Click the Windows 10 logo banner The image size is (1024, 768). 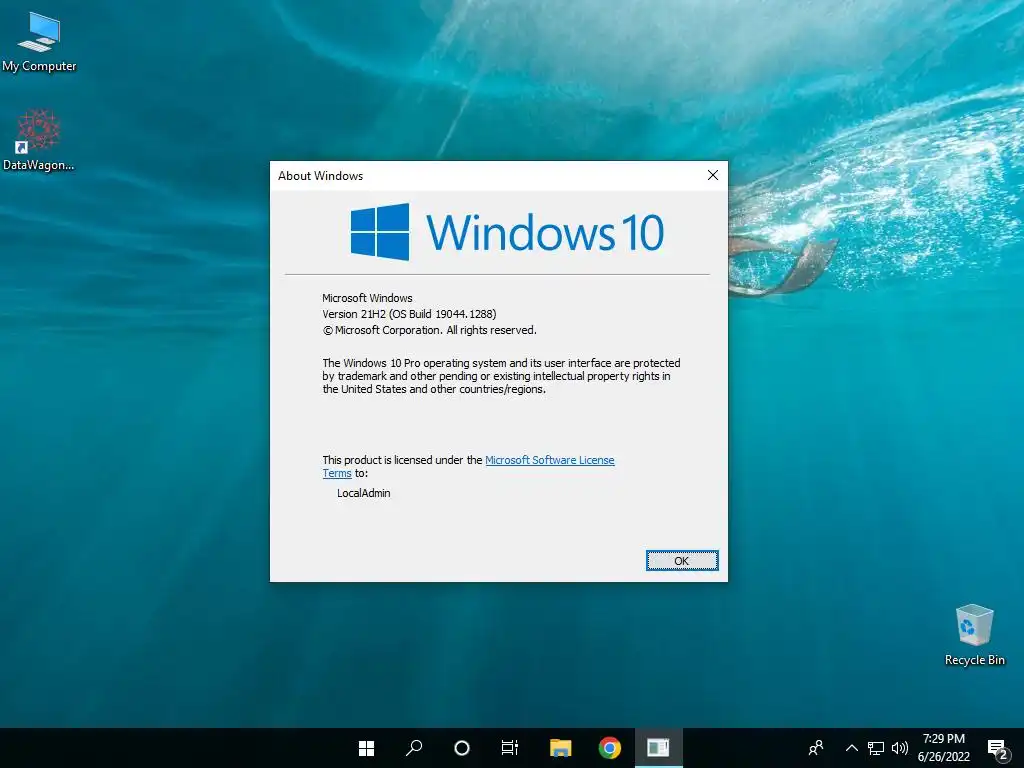click(x=507, y=232)
